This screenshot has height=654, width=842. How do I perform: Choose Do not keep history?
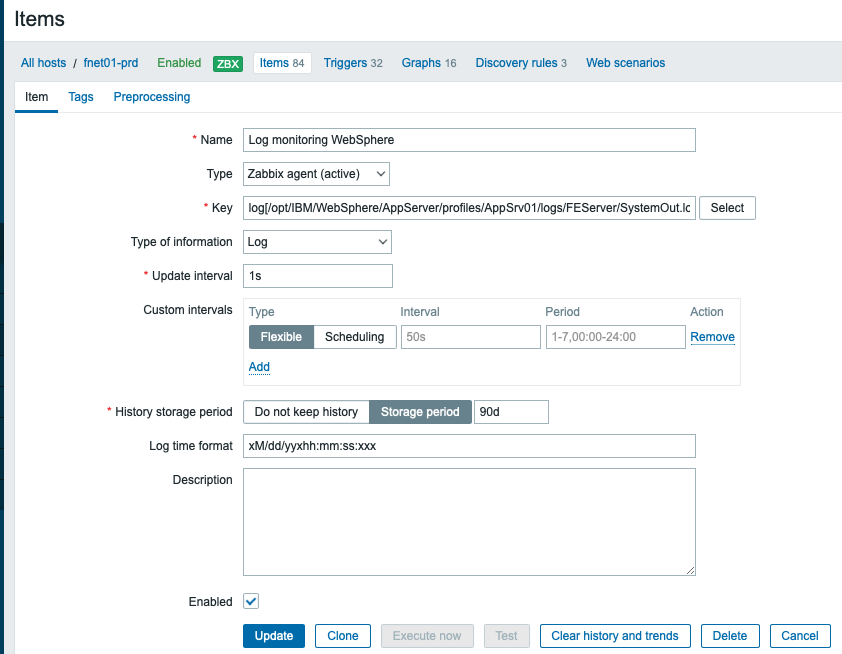pos(306,412)
